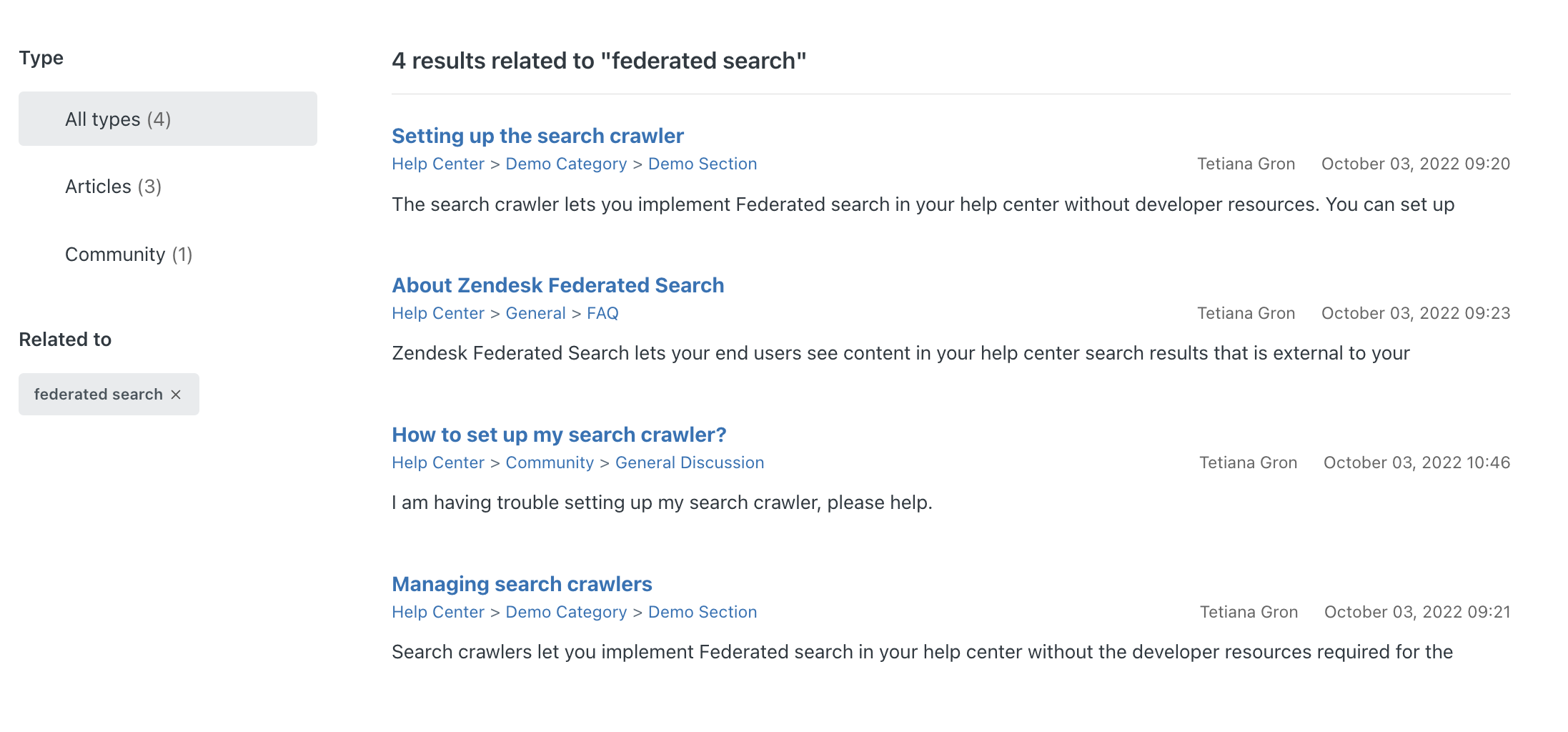Open Managing search crawlers article
The image size is (1568, 732).
click(522, 584)
